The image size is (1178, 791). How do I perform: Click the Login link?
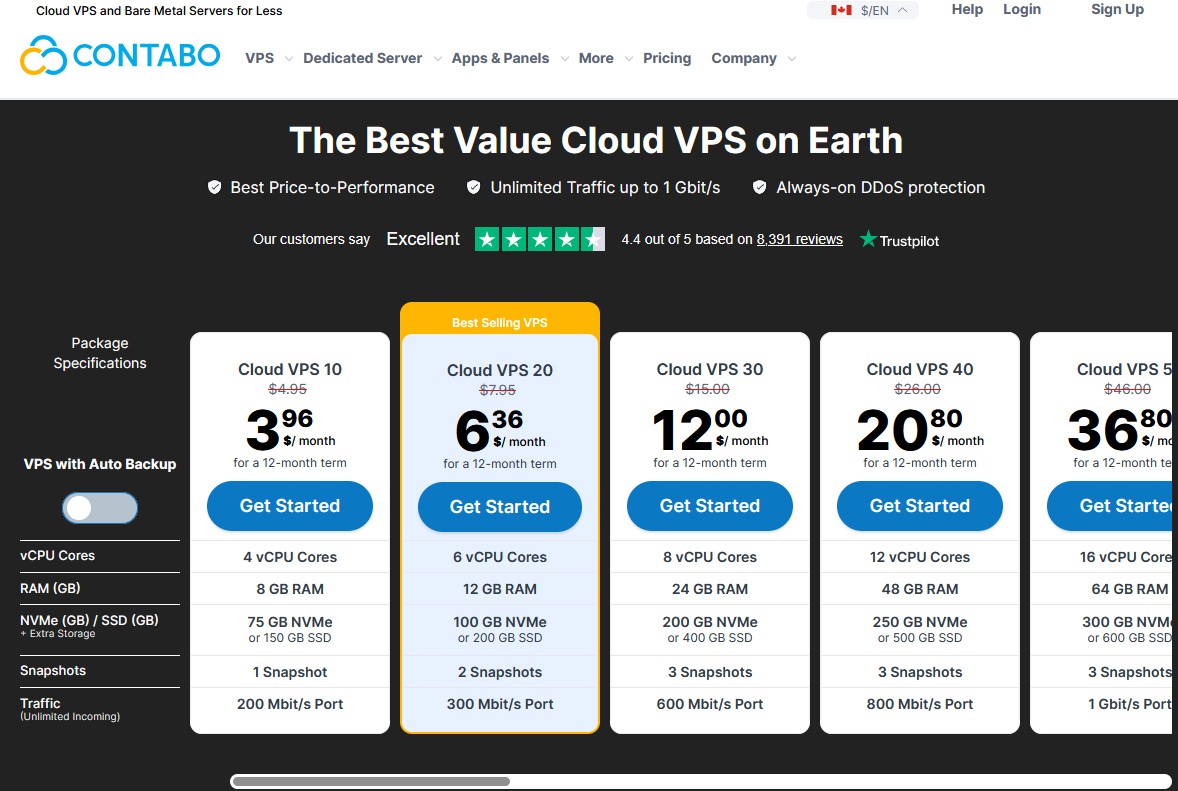click(1021, 9)
